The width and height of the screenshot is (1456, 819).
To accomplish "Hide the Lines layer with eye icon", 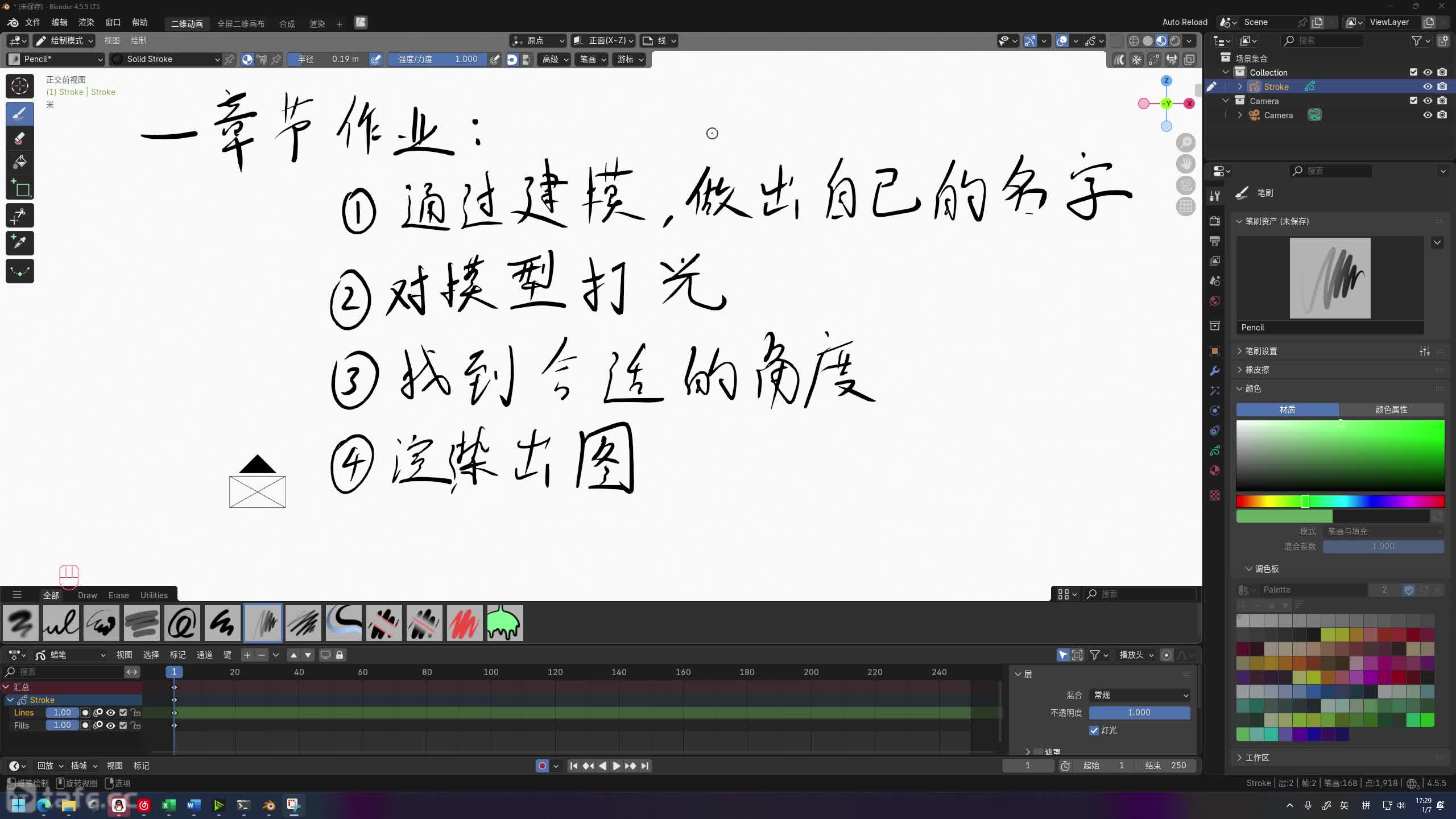I will tap(111, 713).
